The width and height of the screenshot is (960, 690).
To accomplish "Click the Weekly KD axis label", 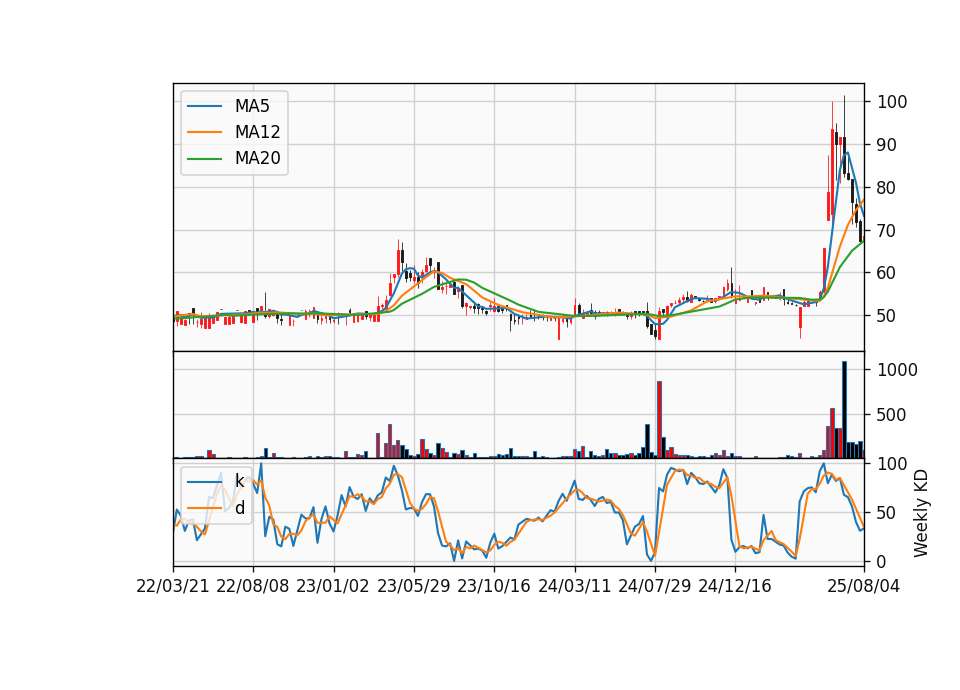I will (x=921, y=513).
